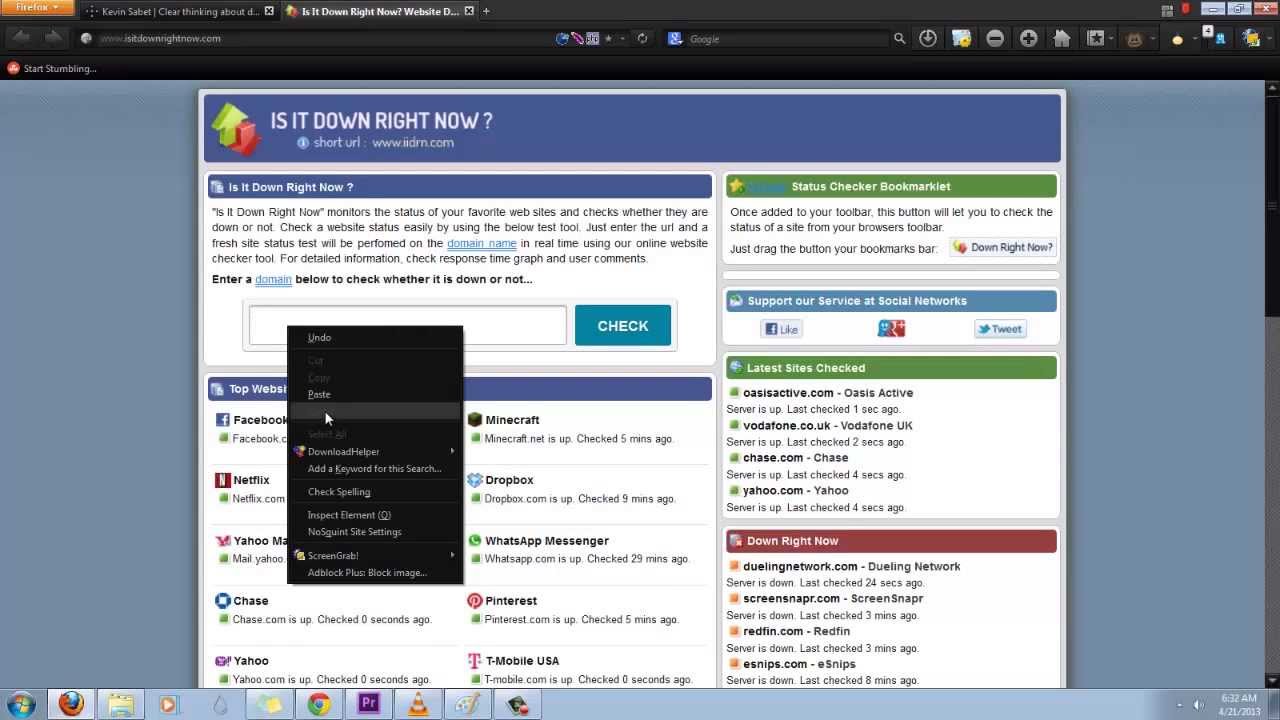Open the Yahoo link in Top Websites
Viewport: 1280px width, 720px height.
click(250, 661)
